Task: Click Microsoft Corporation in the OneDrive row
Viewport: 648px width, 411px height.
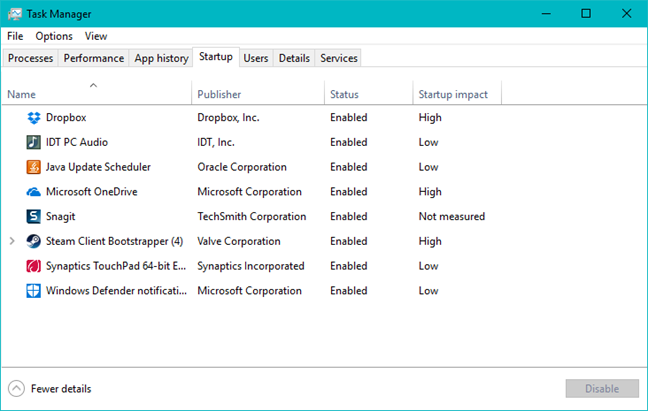Action: click(x=249, y=192)
